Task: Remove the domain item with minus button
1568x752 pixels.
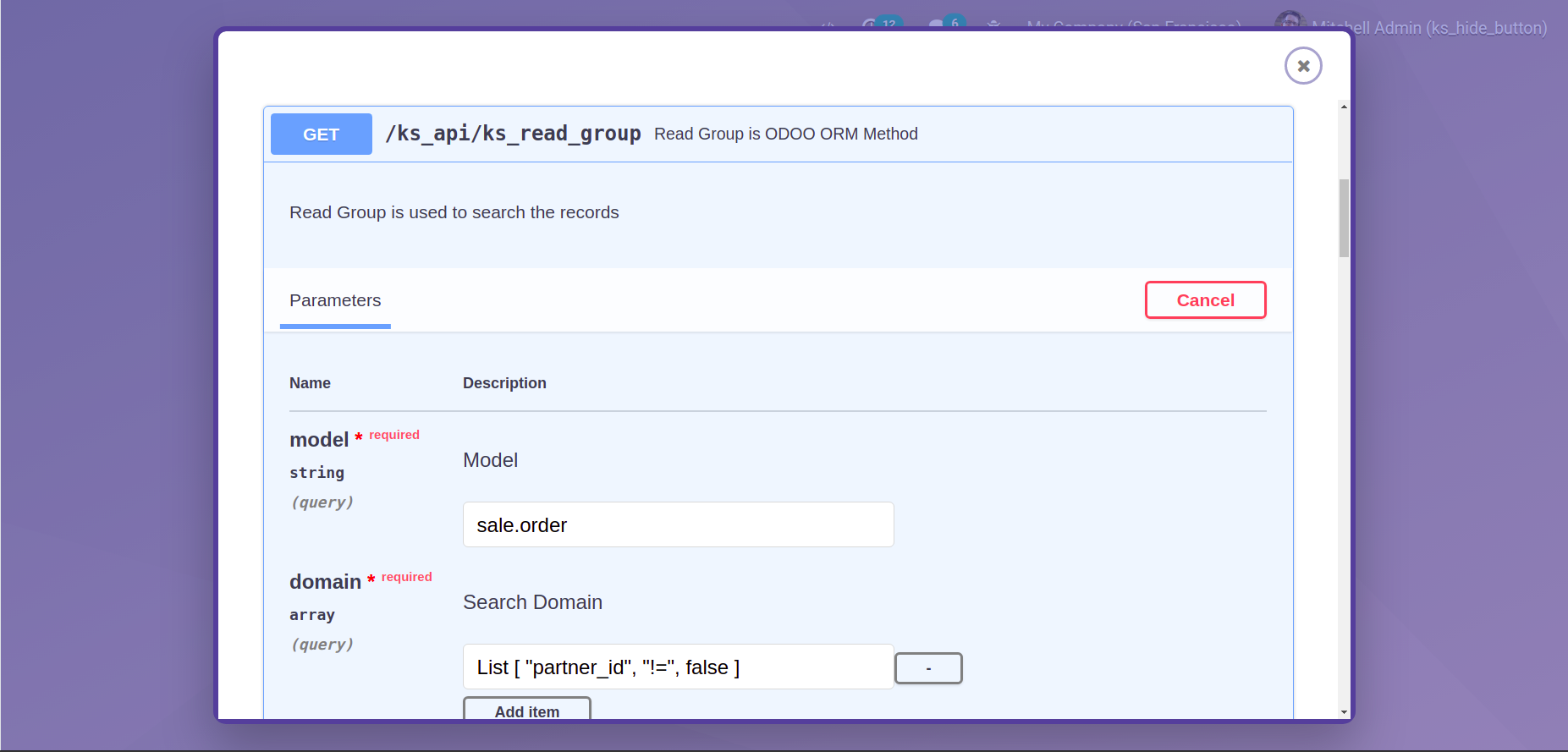Action: click(x=928, y=668)
